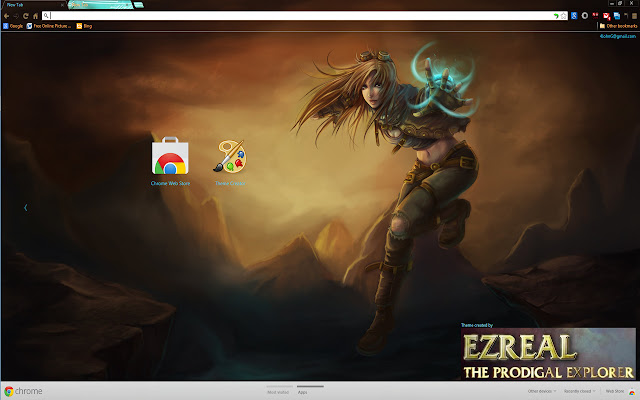Click the Chrome logo in footer bar
This screenshot has height=400, width=640.
pyautogui.click(x=23, y=391)
